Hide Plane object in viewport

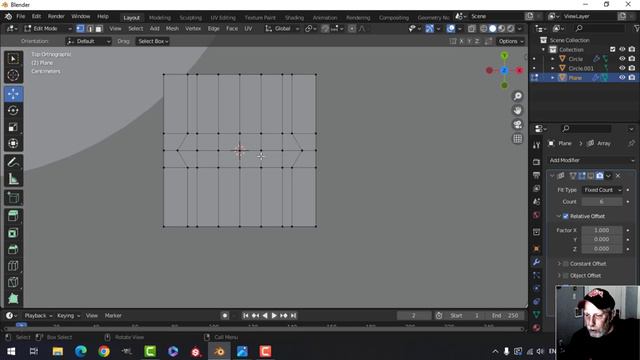(622, 77)
